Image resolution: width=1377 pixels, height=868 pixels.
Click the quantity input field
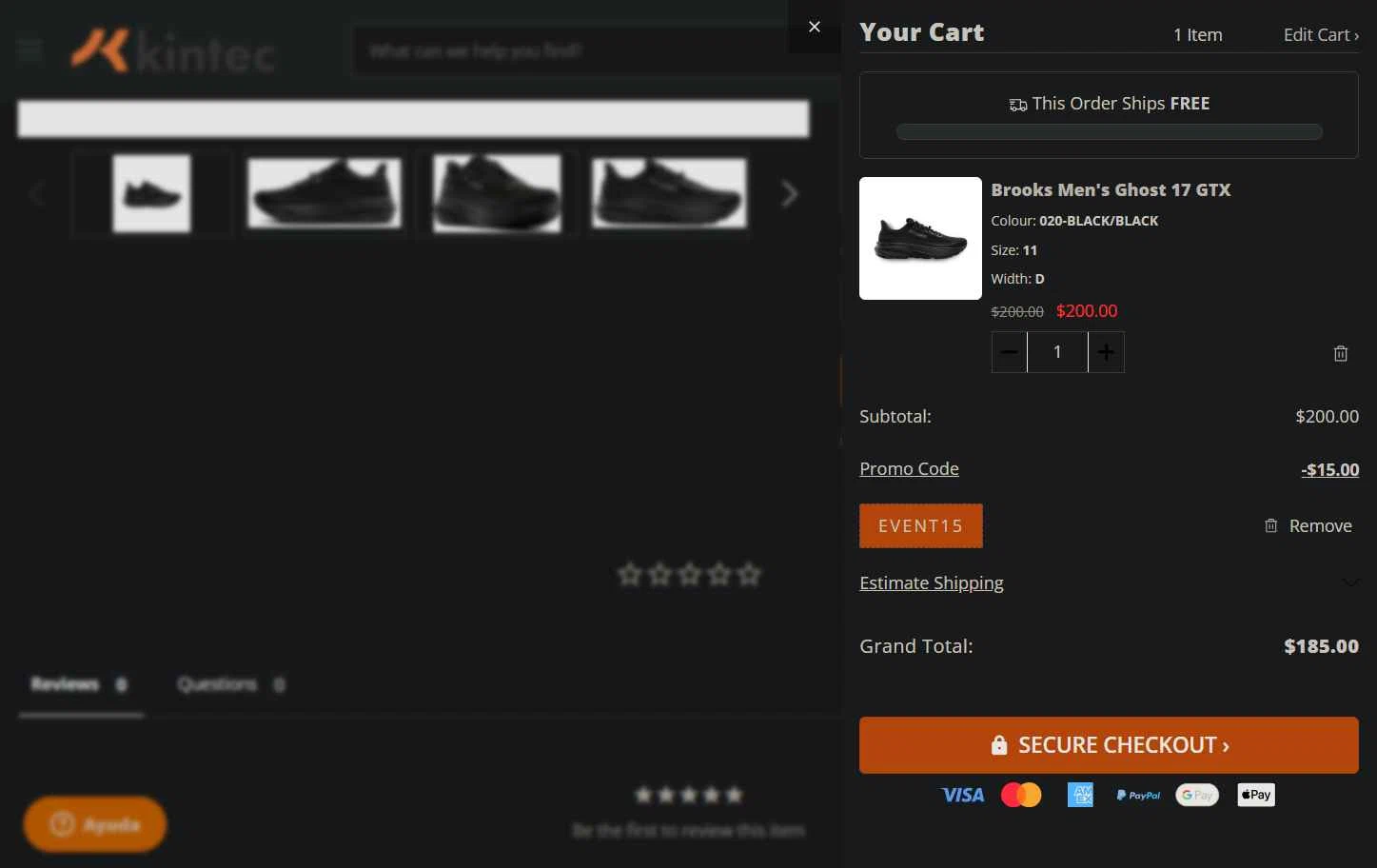tap(1057, 352)
